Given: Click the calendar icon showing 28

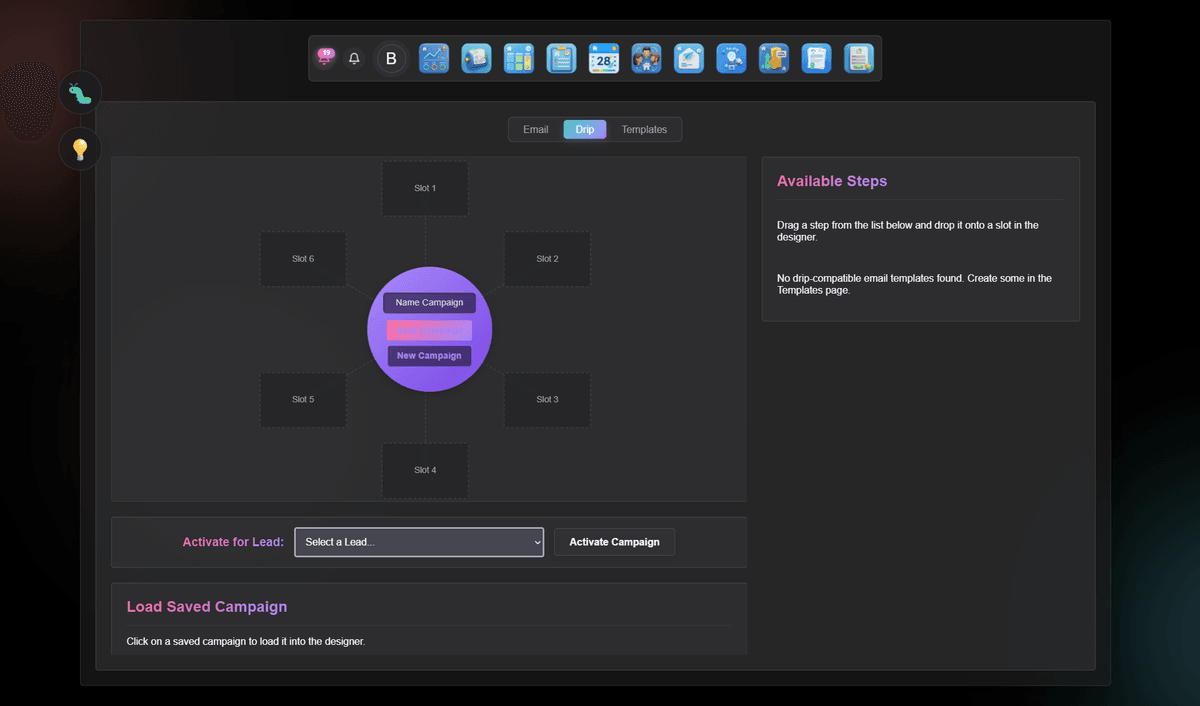Looking at the screenshot, I should click(604, 59).
